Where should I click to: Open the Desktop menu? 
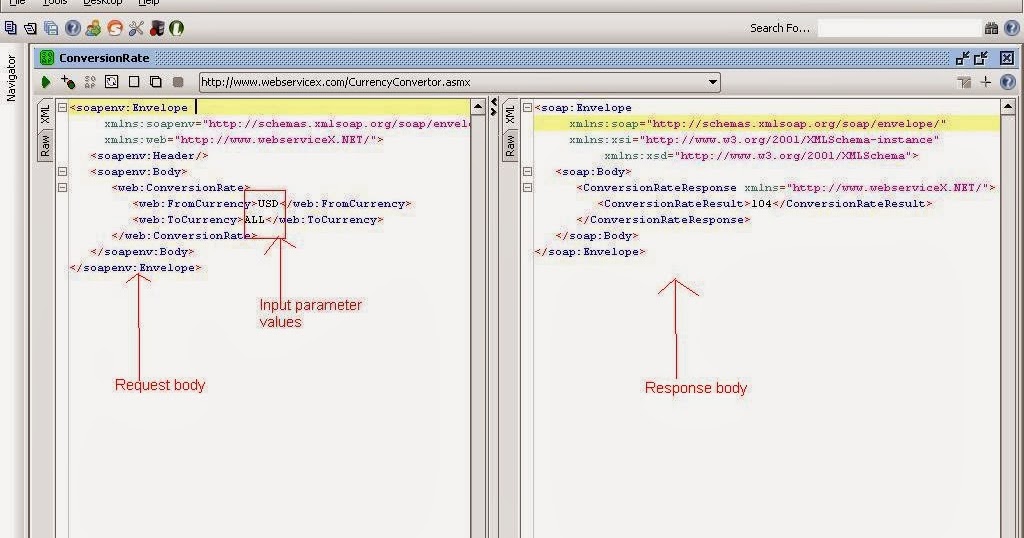click(103, 3)
